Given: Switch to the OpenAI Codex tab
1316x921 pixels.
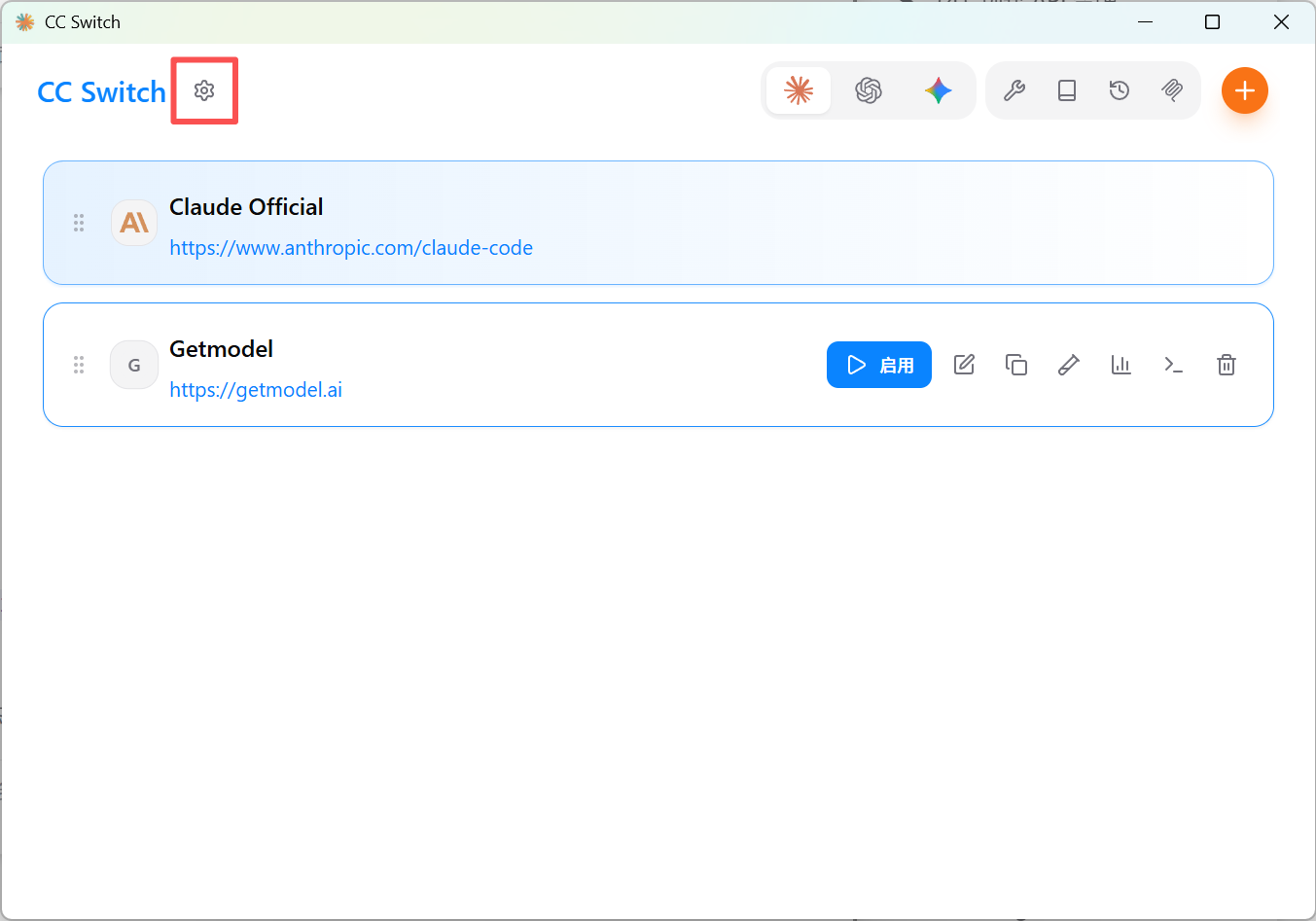Looking at the screenshot, I should click(869, 90).
